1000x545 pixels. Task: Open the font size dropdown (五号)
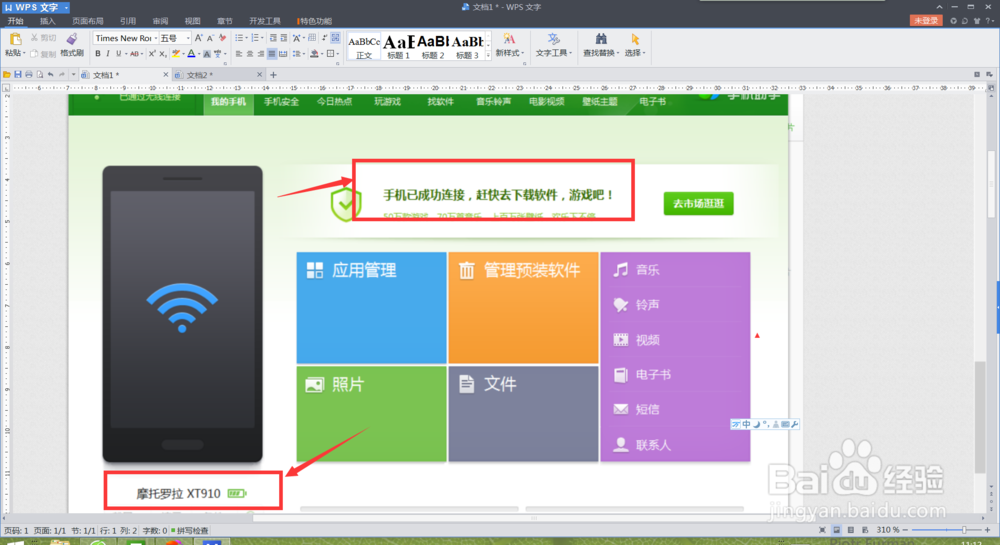coord(188,38)
